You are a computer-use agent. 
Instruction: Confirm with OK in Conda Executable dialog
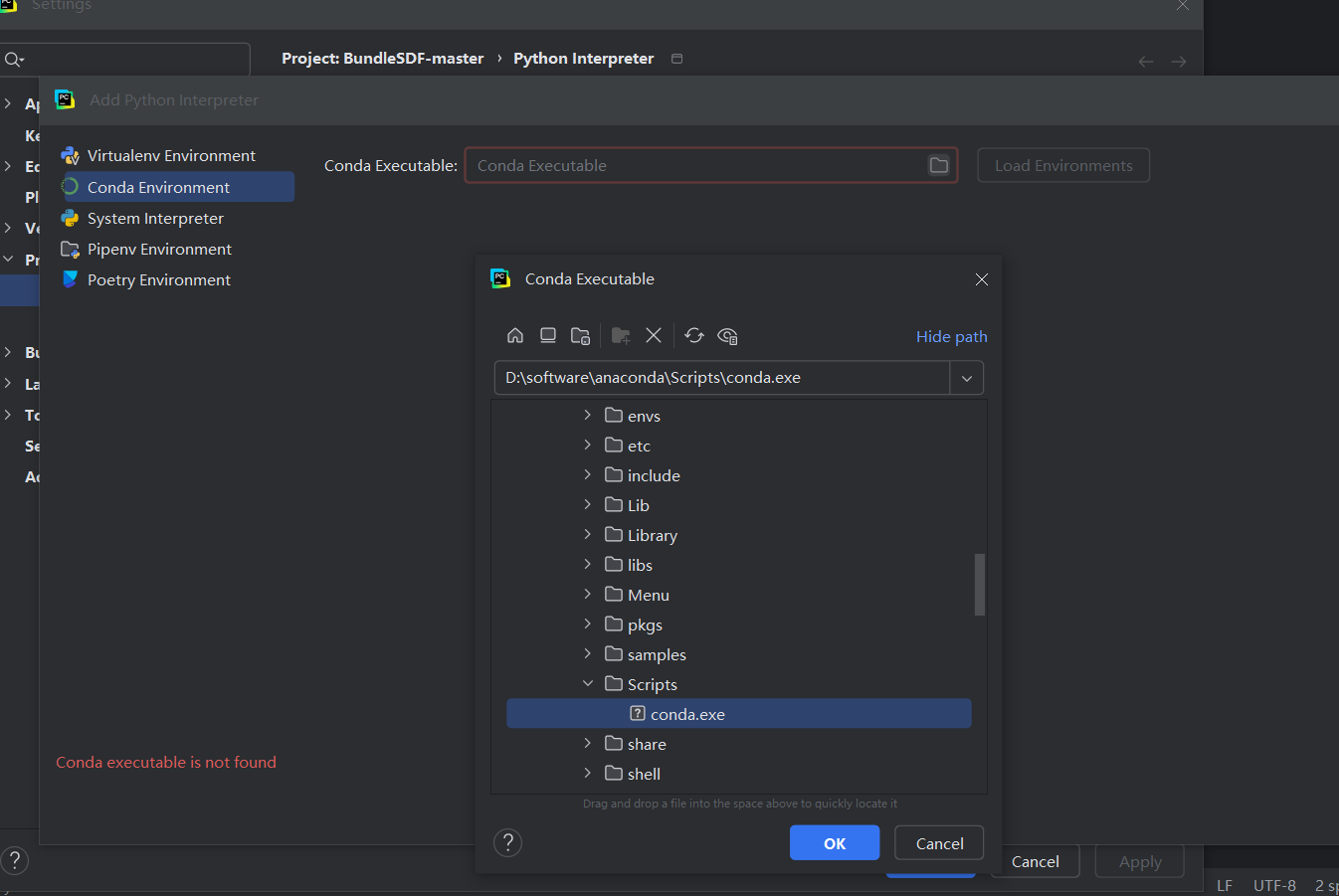click(x=835, y=843)
